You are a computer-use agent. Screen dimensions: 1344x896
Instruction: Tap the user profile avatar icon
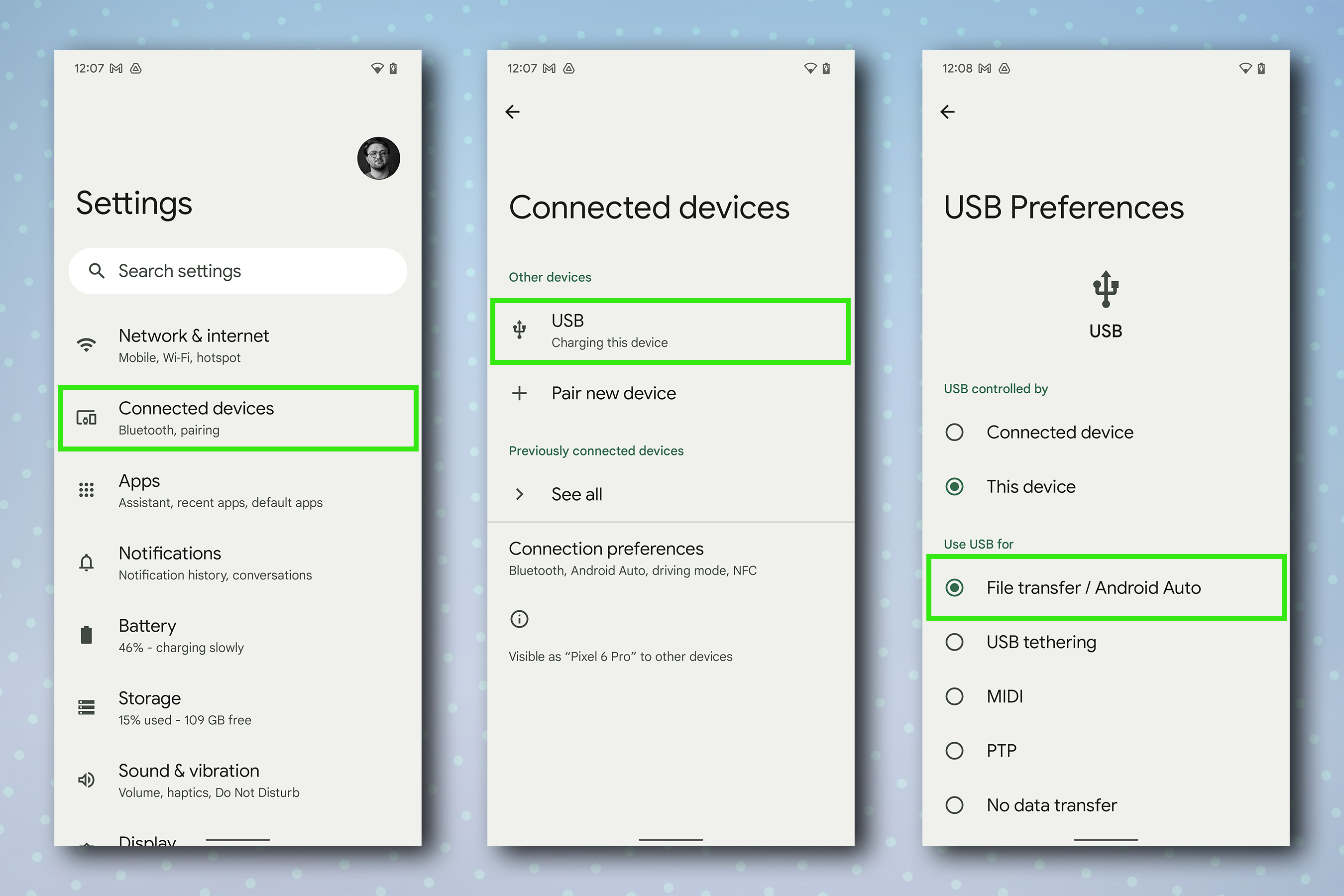pyautogui.click(x=378, y=157)
